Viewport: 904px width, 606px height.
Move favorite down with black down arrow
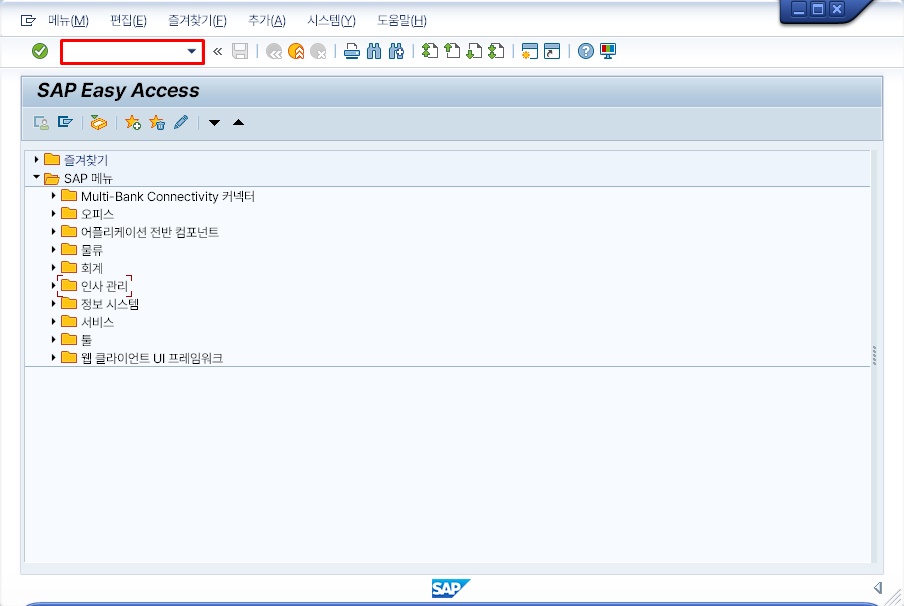[x=214, y=123]
